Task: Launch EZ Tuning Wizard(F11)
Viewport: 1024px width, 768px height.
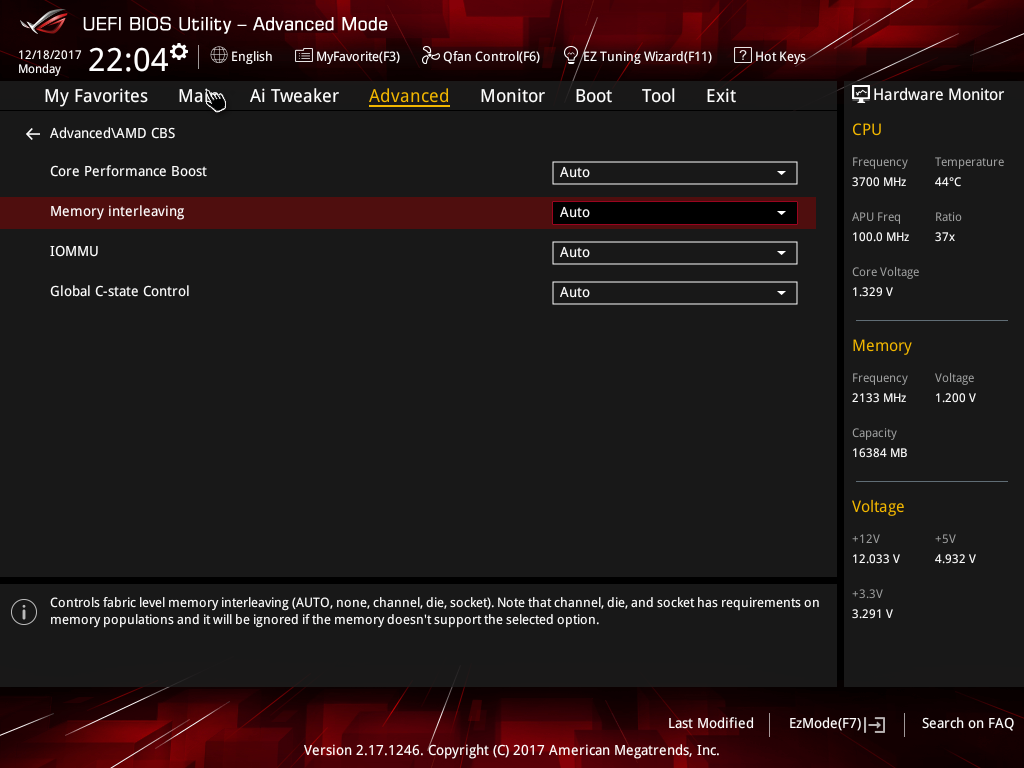Action: click(x=647, y=57)
